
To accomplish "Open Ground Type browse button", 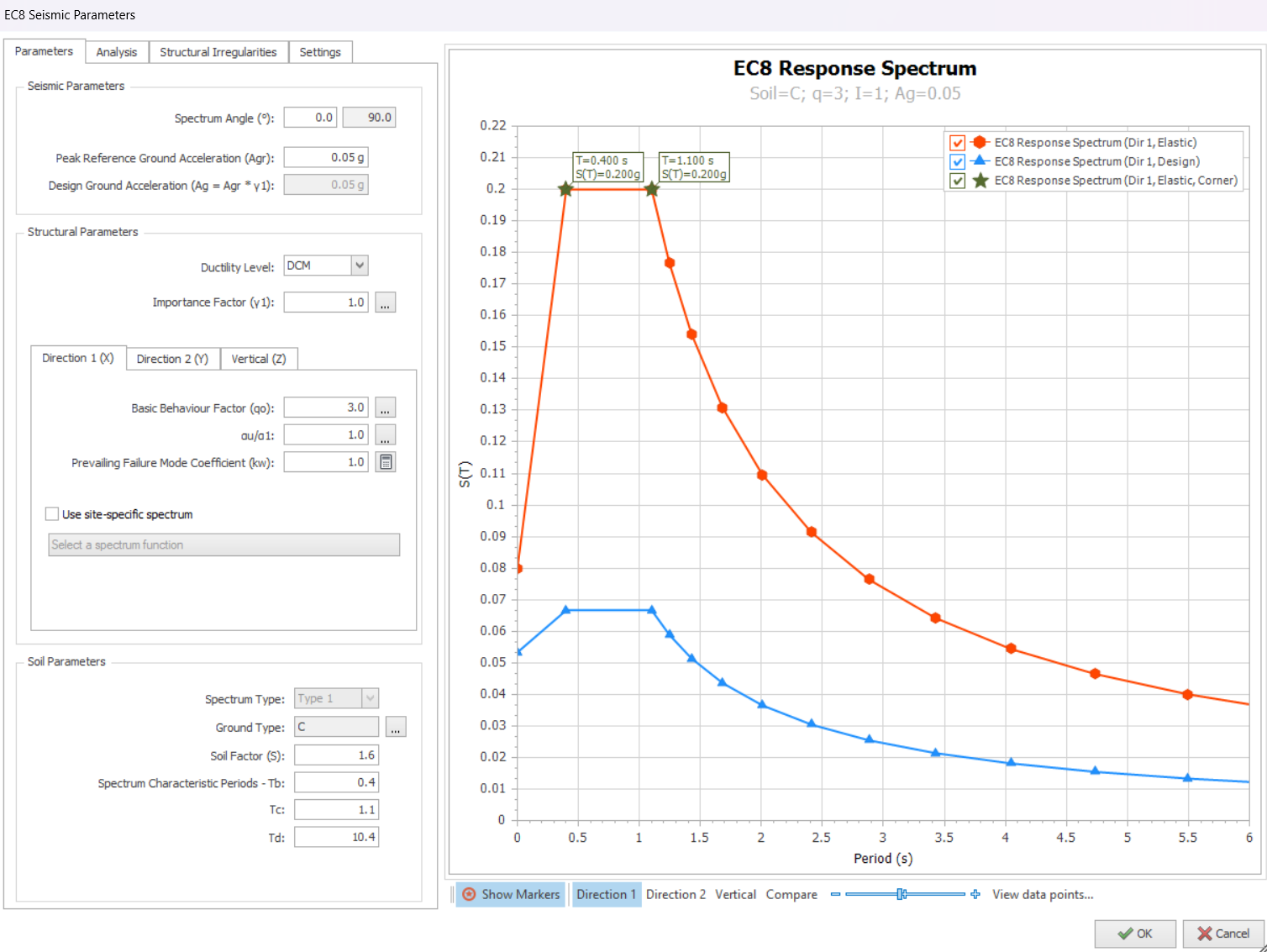I will click(x=396, y=727).
